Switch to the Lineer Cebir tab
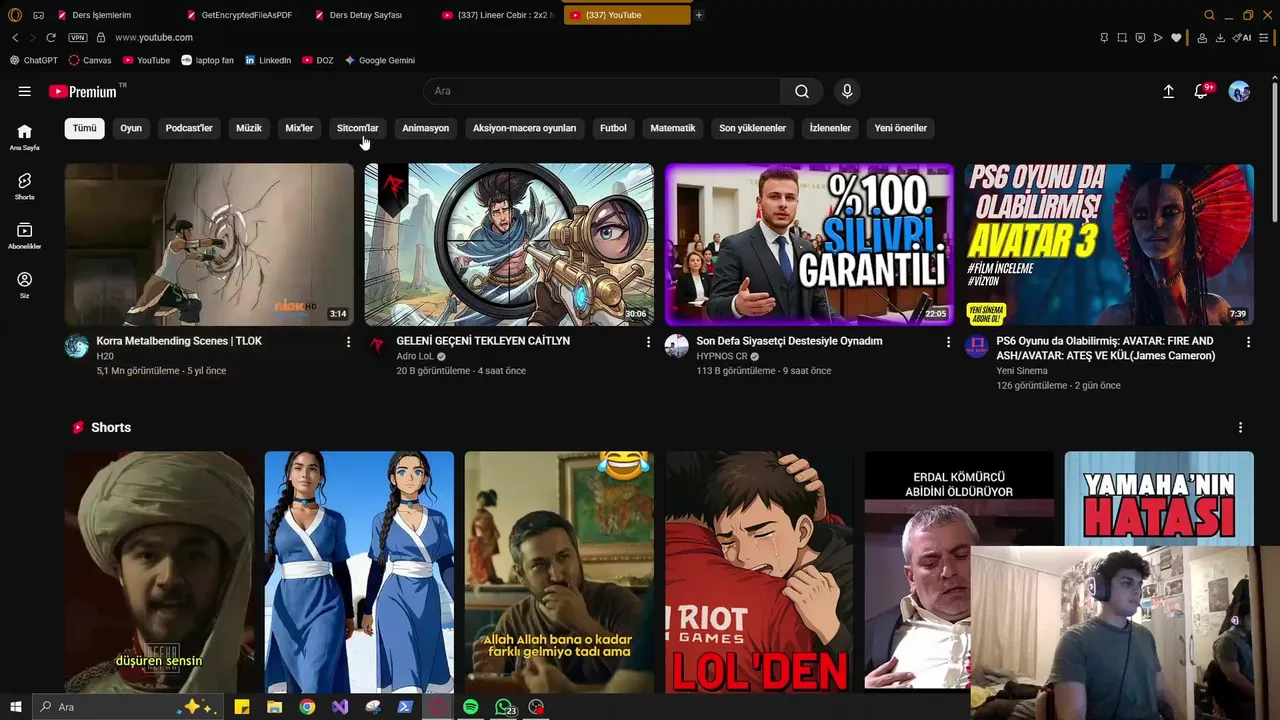Viewport: 1280px width, 720px height. coord(500,15)
